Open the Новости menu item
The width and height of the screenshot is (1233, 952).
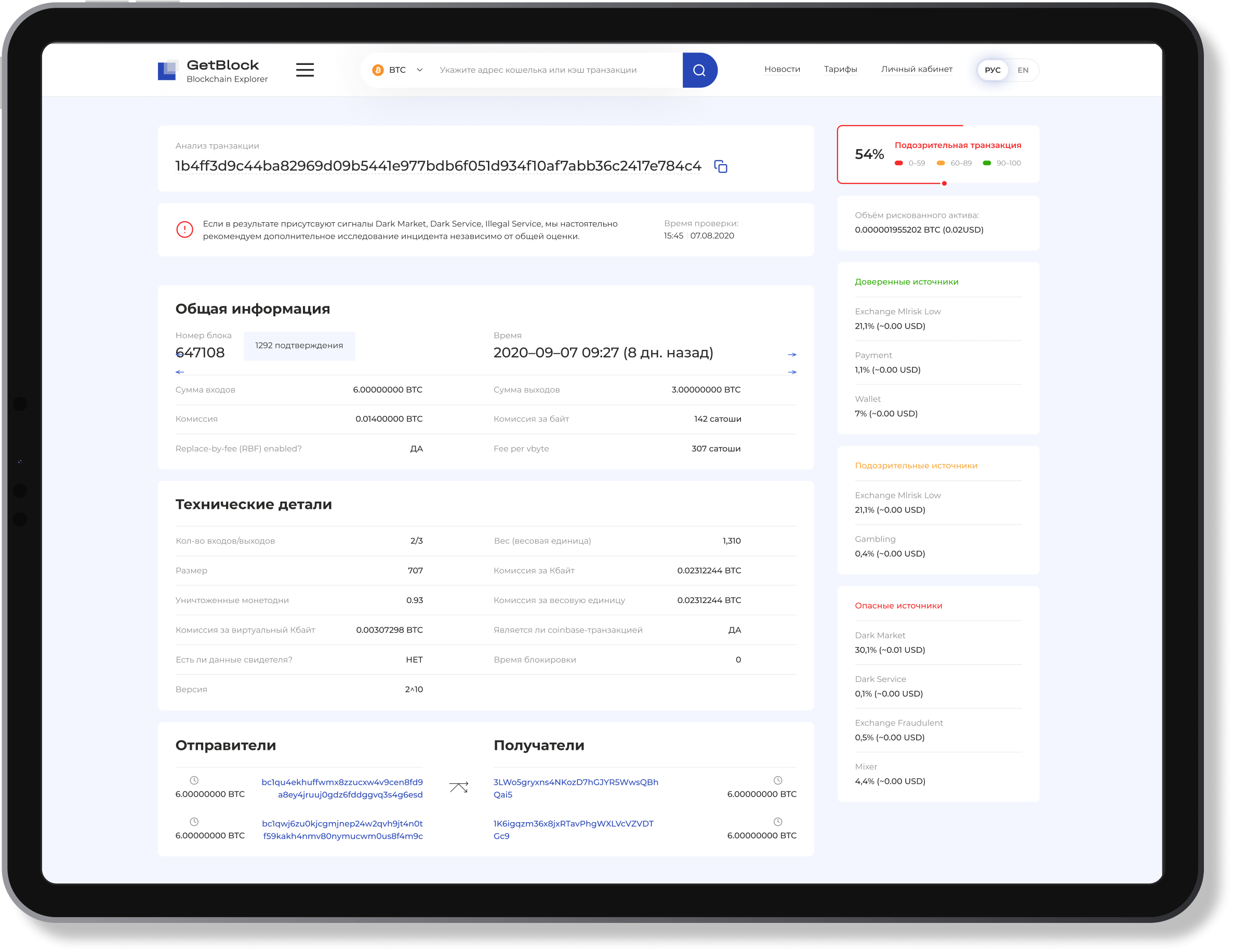coord(782,69)
